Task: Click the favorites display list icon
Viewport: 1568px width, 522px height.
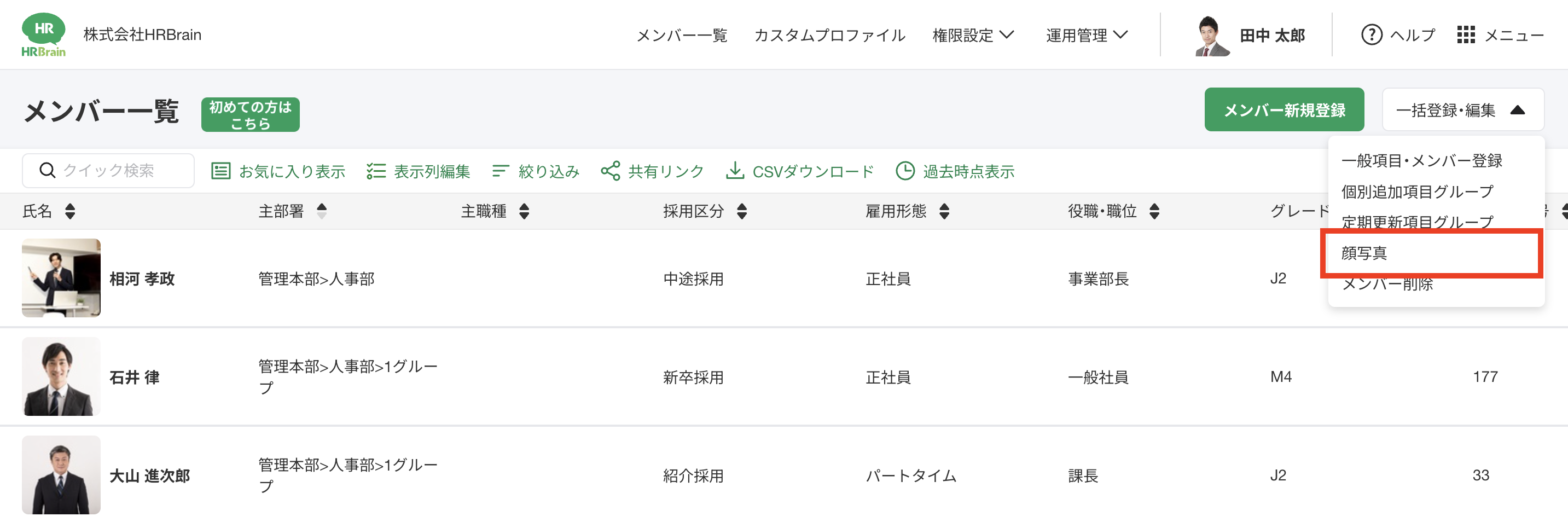Action: tap(220, 171)
